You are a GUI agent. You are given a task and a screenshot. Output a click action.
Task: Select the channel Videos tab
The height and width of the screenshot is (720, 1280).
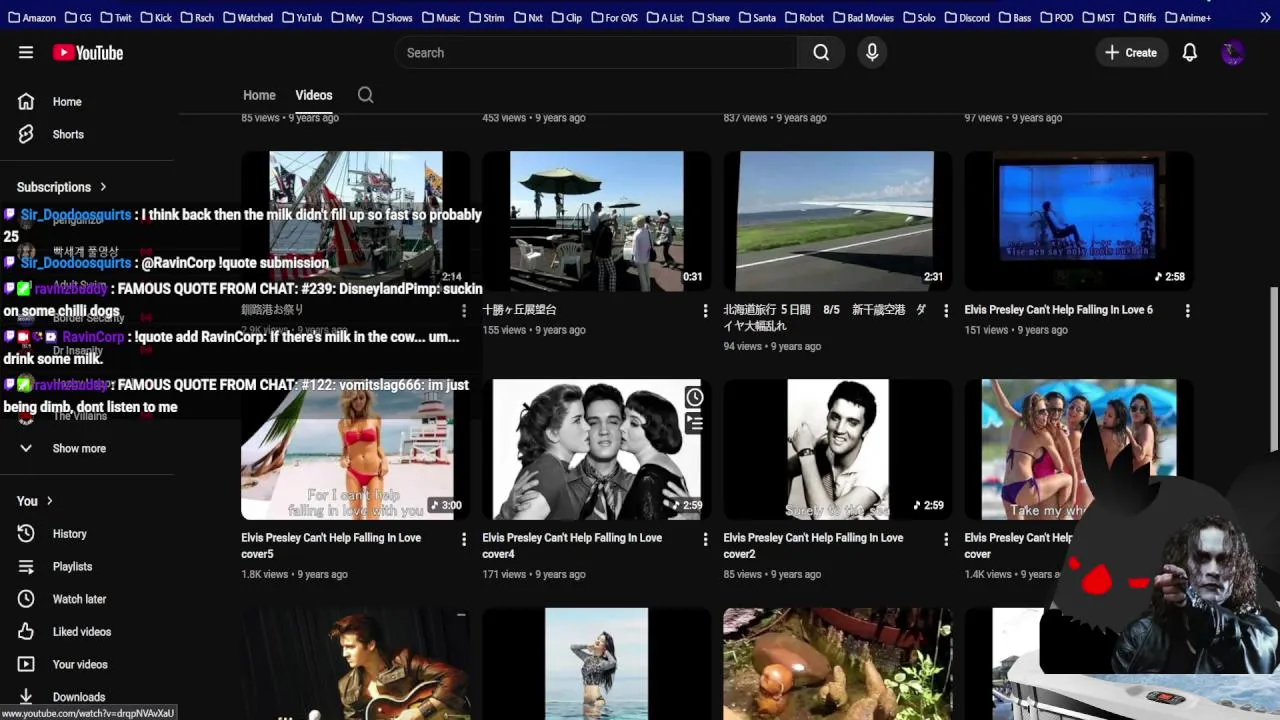pyautogui.click(x=314, y=95)
